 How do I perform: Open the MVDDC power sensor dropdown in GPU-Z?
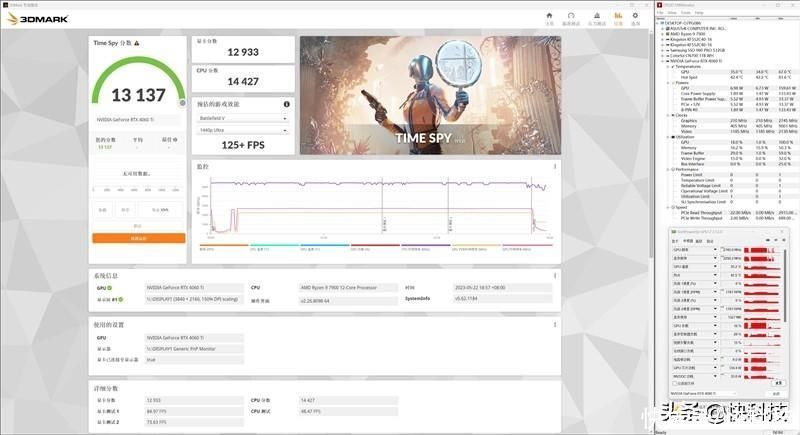coord(715,376)
